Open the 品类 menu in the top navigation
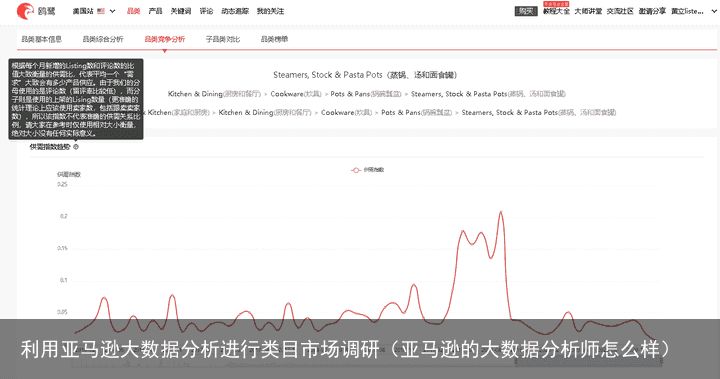The height and width of the screenshot is (379, 720). pyautogui.click(x=134, y=11)
